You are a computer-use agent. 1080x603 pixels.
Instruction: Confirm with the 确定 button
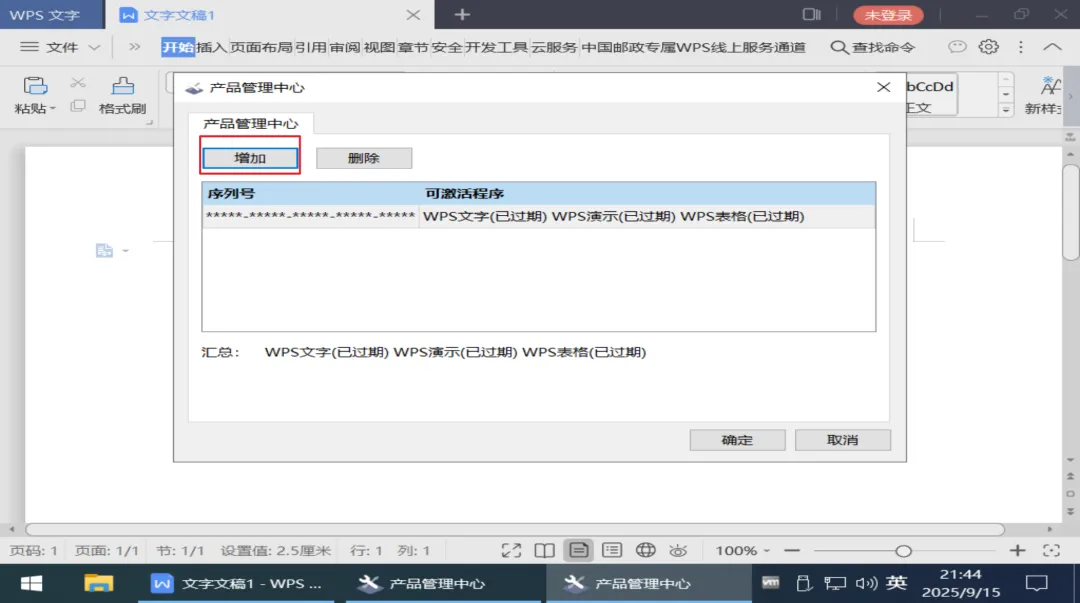coord(737,440)
